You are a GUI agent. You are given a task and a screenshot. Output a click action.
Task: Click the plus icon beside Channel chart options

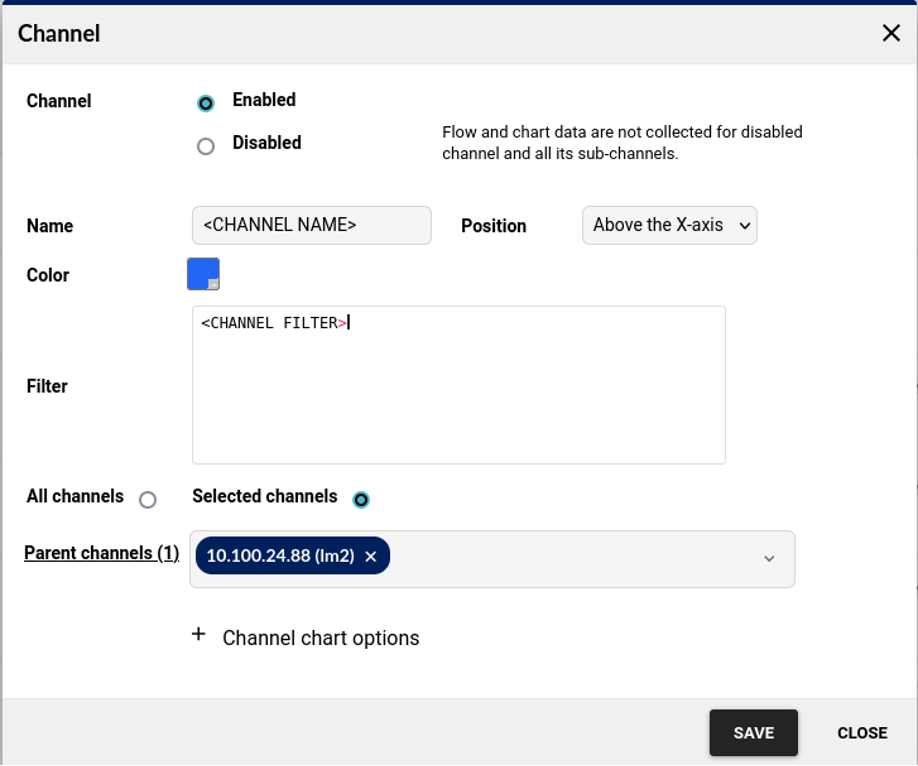[199, 635]
